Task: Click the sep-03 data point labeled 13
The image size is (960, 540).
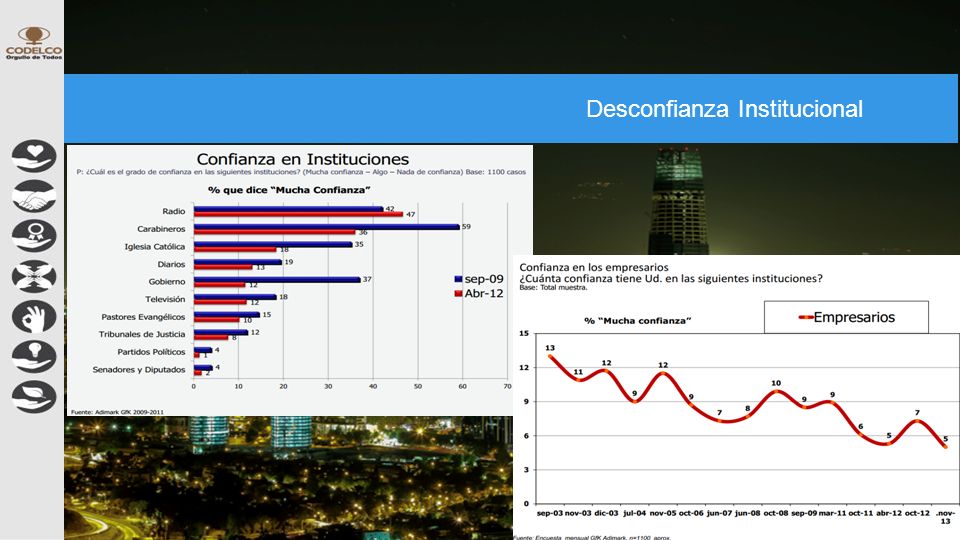Action: (x=550, y=356)
